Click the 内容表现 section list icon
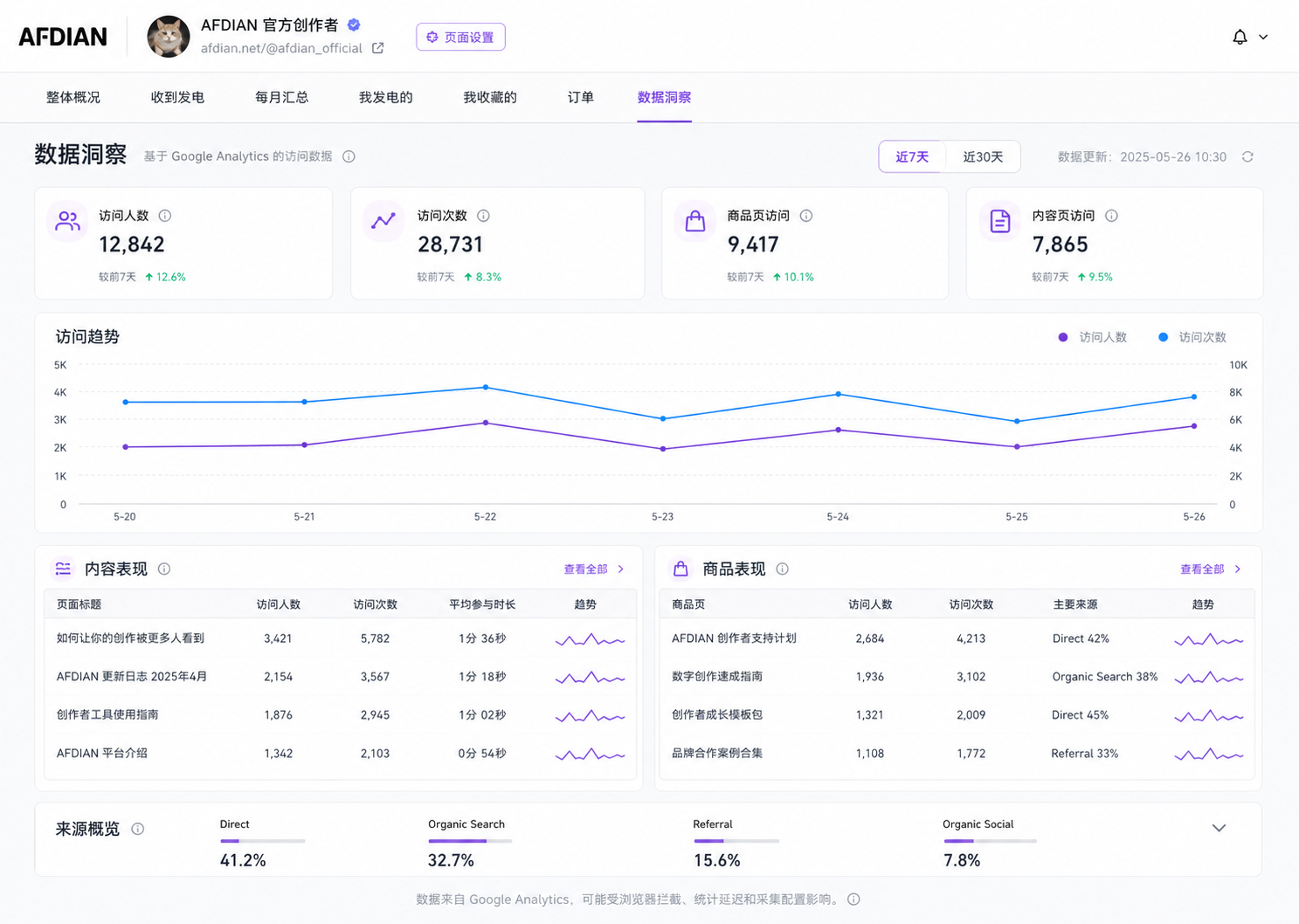The height and width of the screenshot is (924, 1299). [x=63, y=569]
